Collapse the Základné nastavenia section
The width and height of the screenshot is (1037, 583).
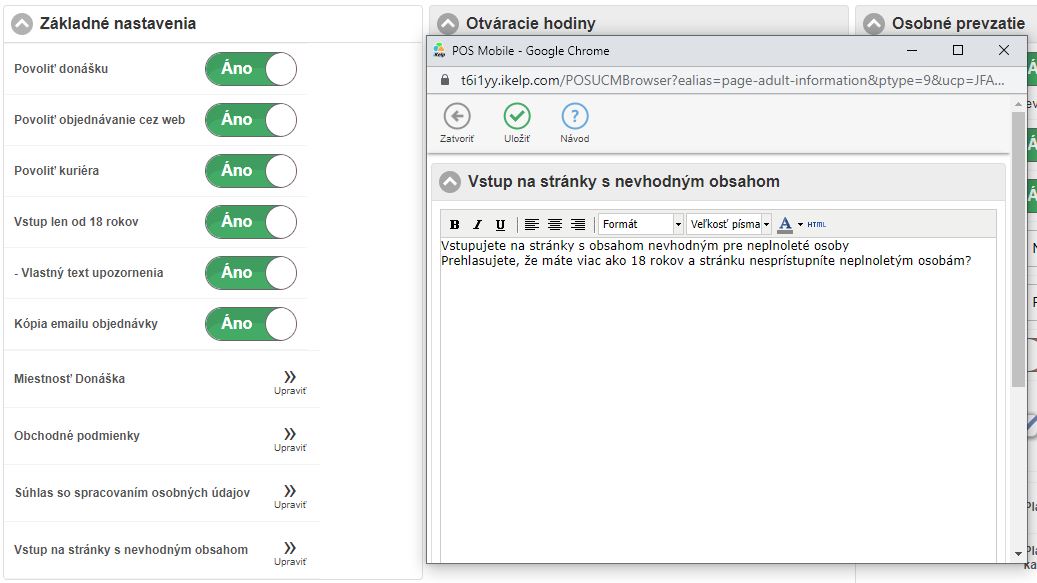(23, 23)
